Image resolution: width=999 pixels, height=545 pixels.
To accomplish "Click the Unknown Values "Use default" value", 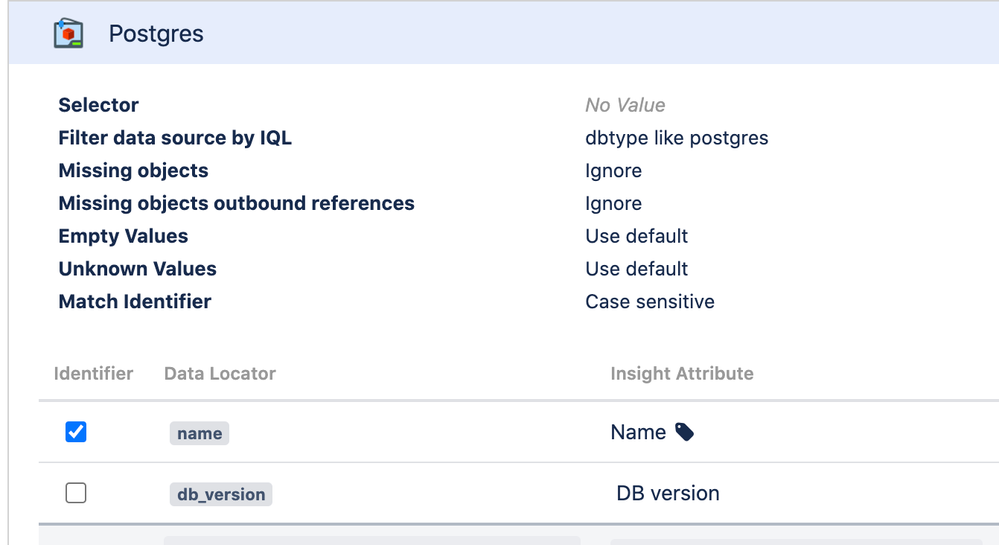I will [637, 269].
